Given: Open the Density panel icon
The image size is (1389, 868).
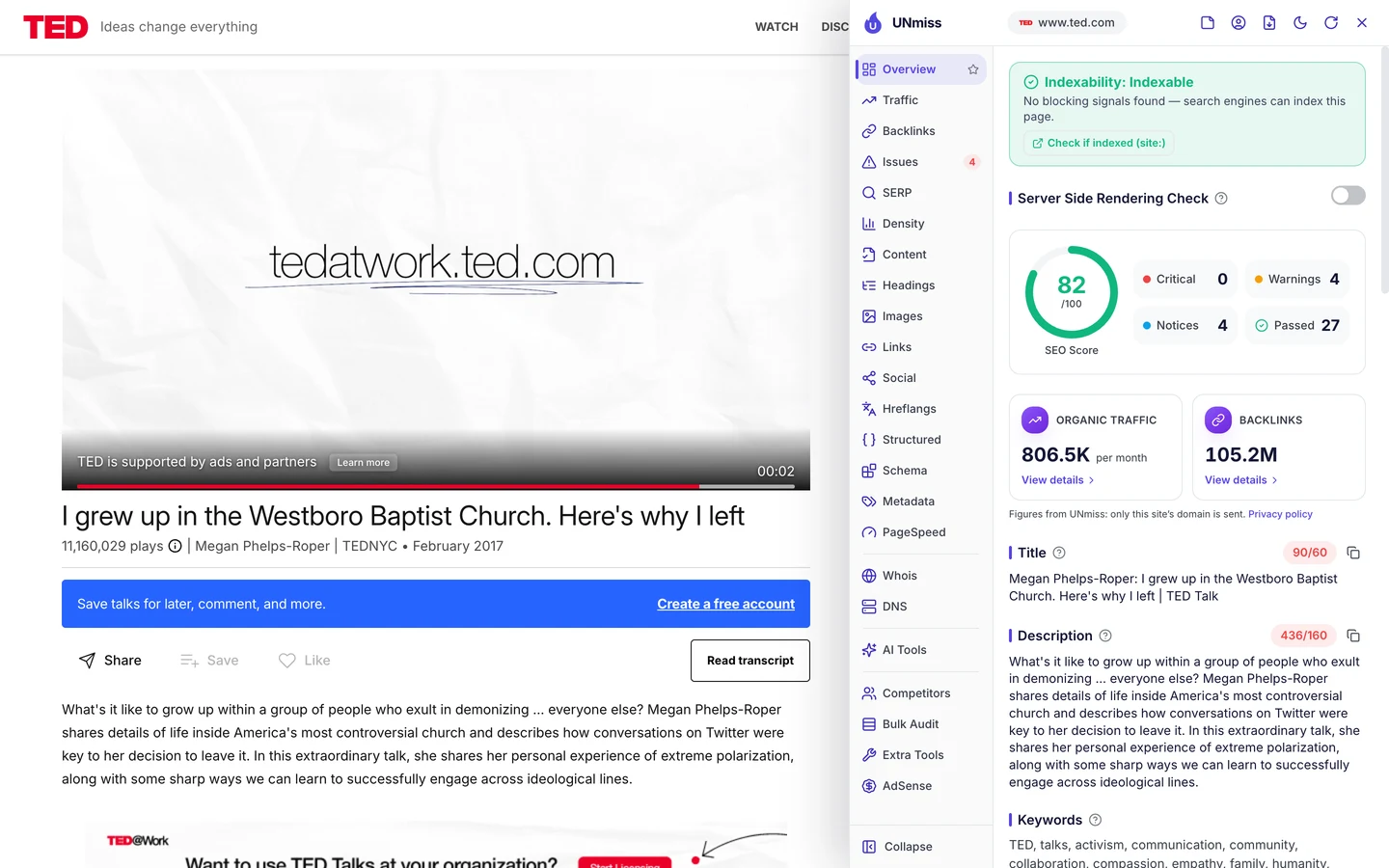Looking at the screenshot, I should (x=869, y=224).
